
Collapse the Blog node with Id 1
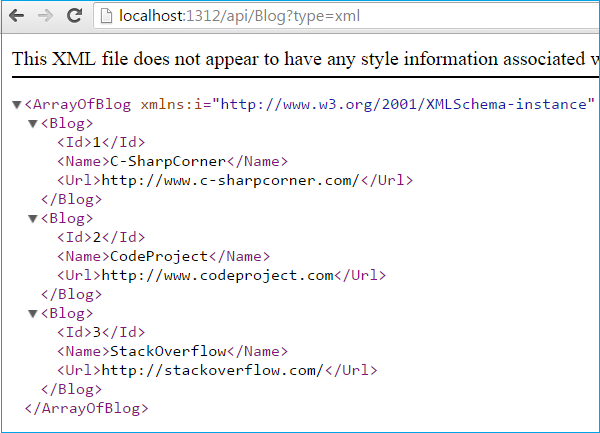(x=33, y=124)
